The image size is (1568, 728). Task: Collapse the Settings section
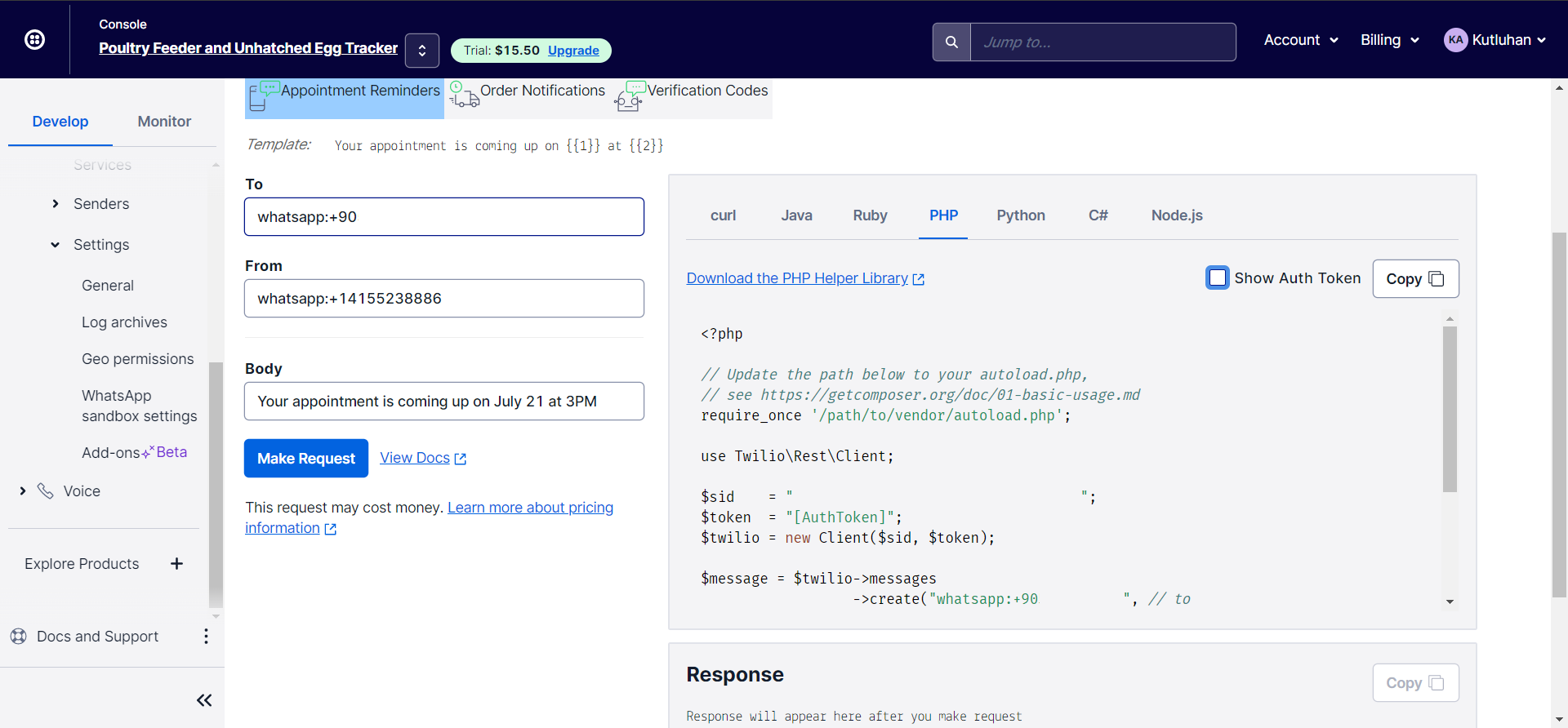(x=56, y=245)
